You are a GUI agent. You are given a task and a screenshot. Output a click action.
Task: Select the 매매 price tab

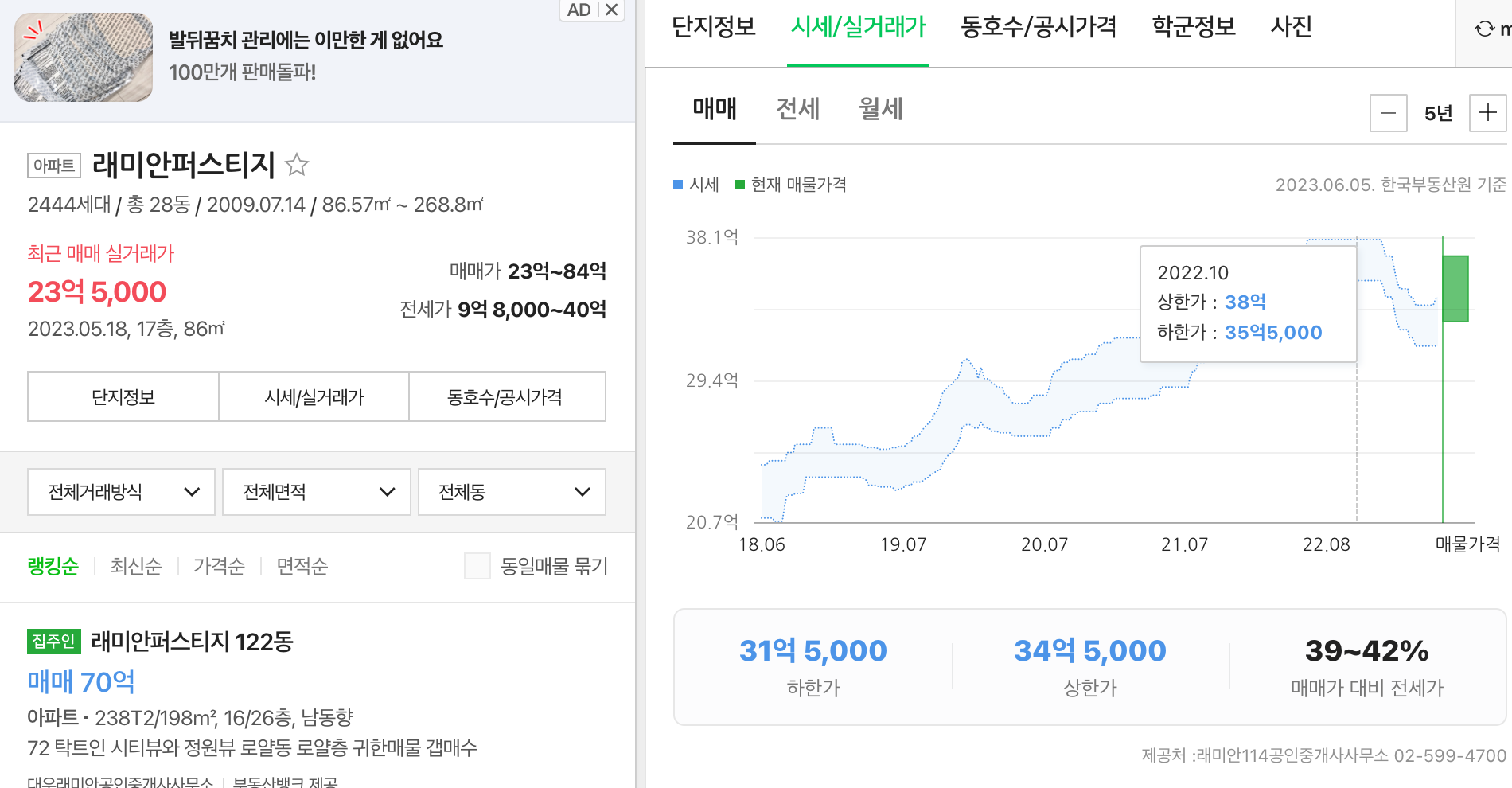click(x=715, y=109)
